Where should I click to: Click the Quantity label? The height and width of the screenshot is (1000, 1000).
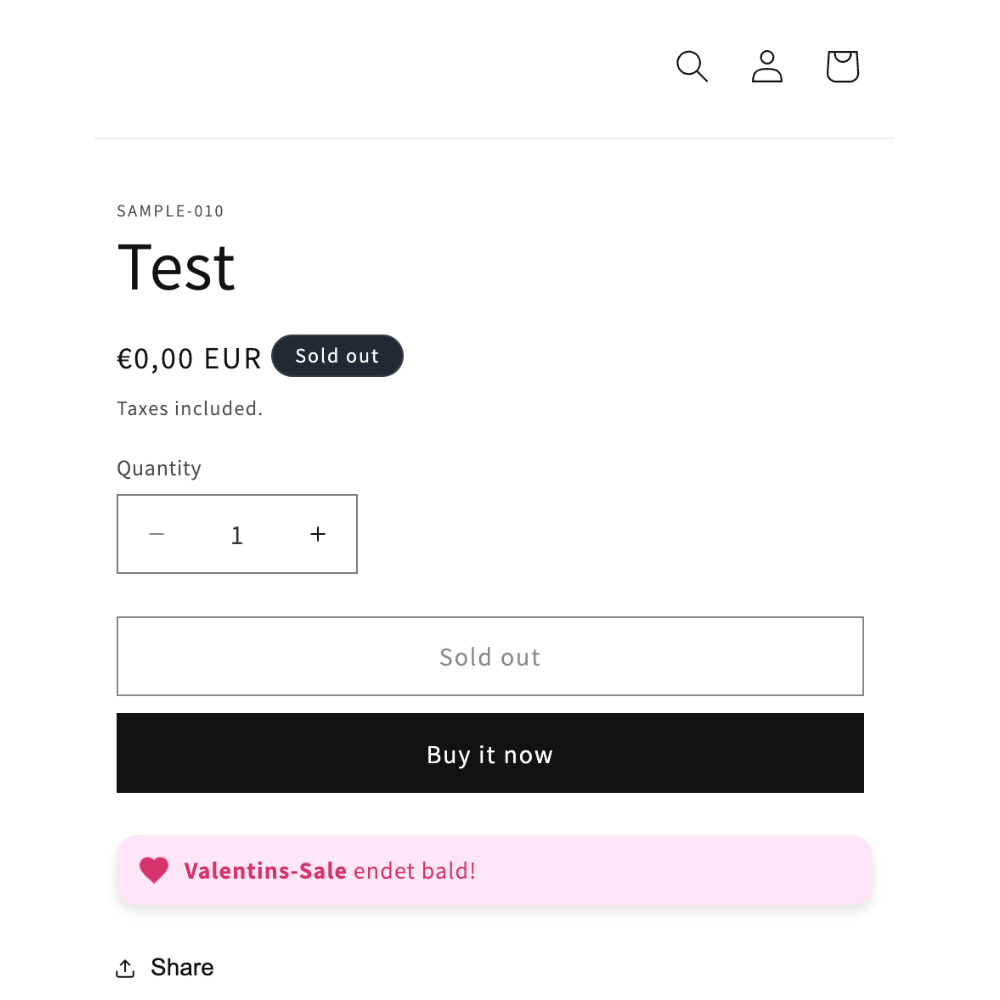[159, 468]
